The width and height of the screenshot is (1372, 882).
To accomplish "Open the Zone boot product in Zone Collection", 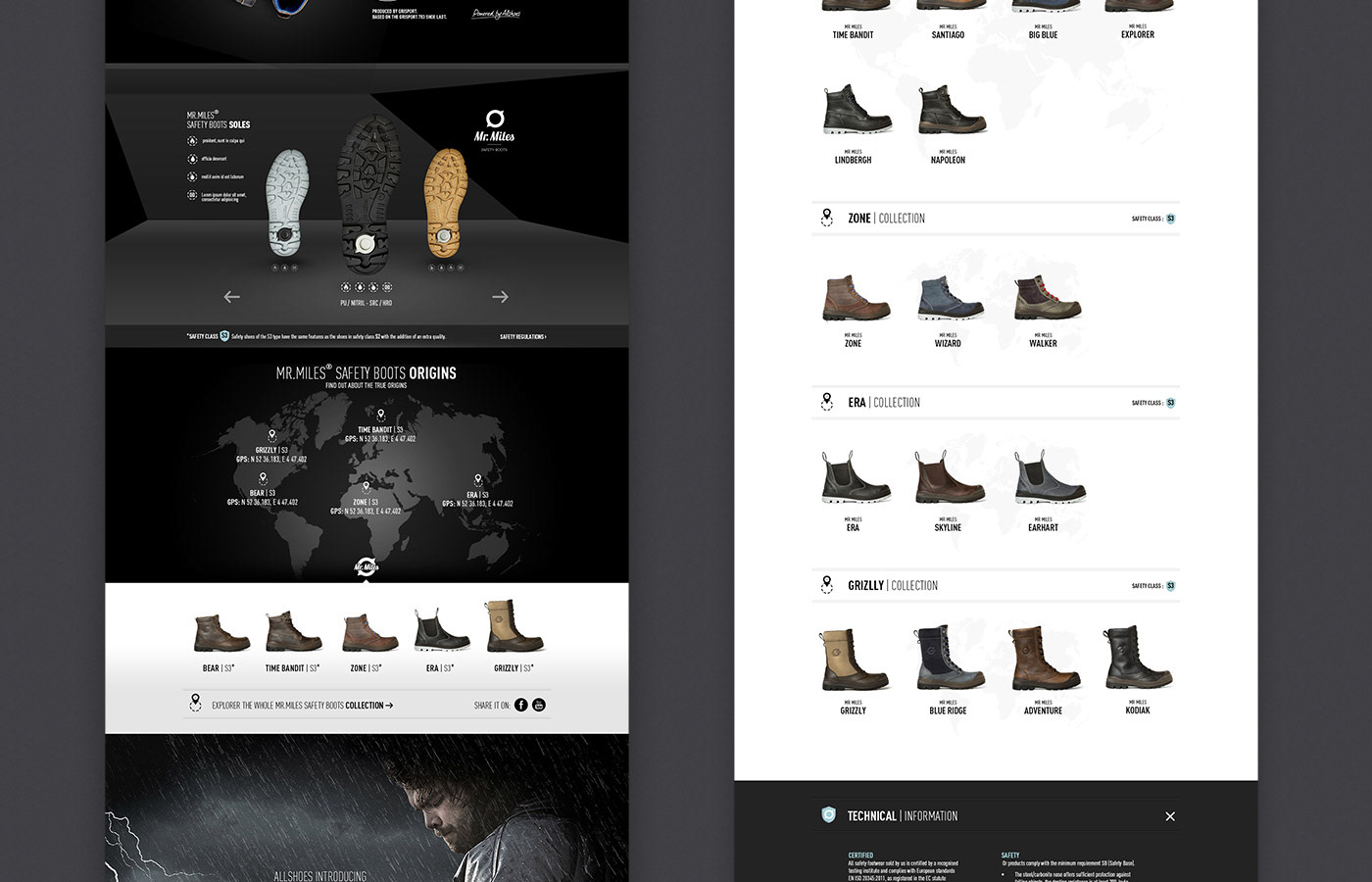I will click(x=857, y=297).
